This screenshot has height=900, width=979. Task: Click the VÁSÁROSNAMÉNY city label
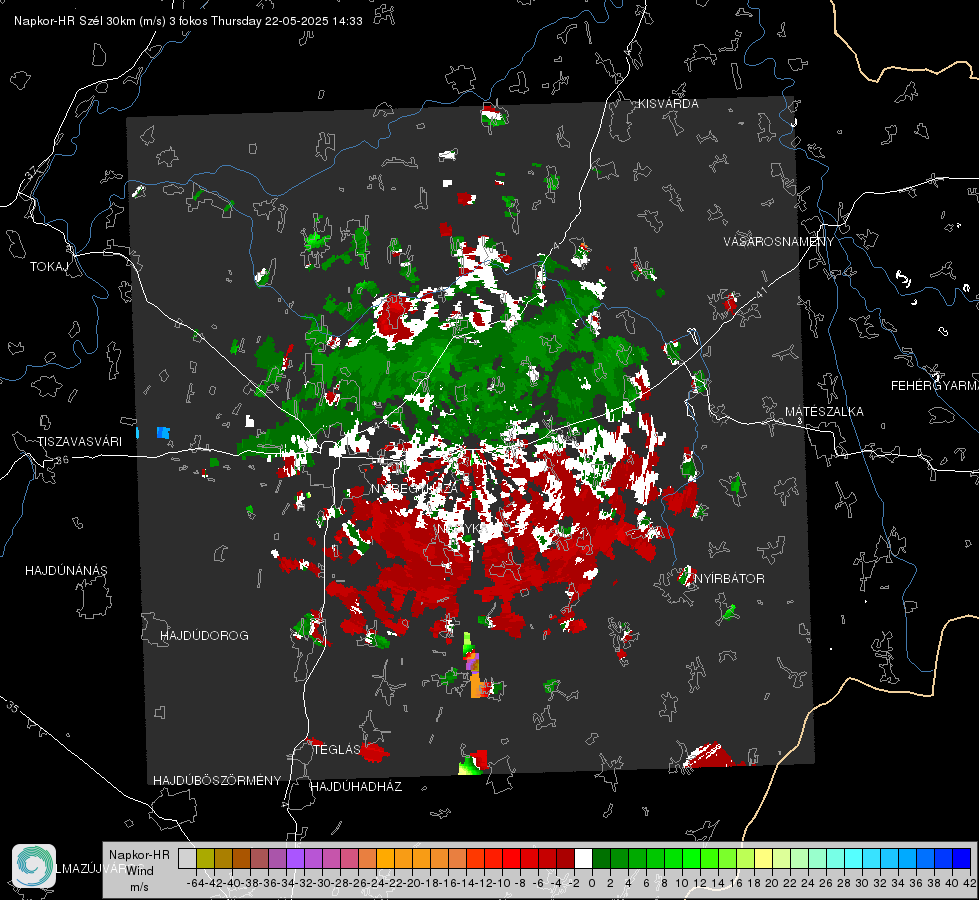click(779, 242)
